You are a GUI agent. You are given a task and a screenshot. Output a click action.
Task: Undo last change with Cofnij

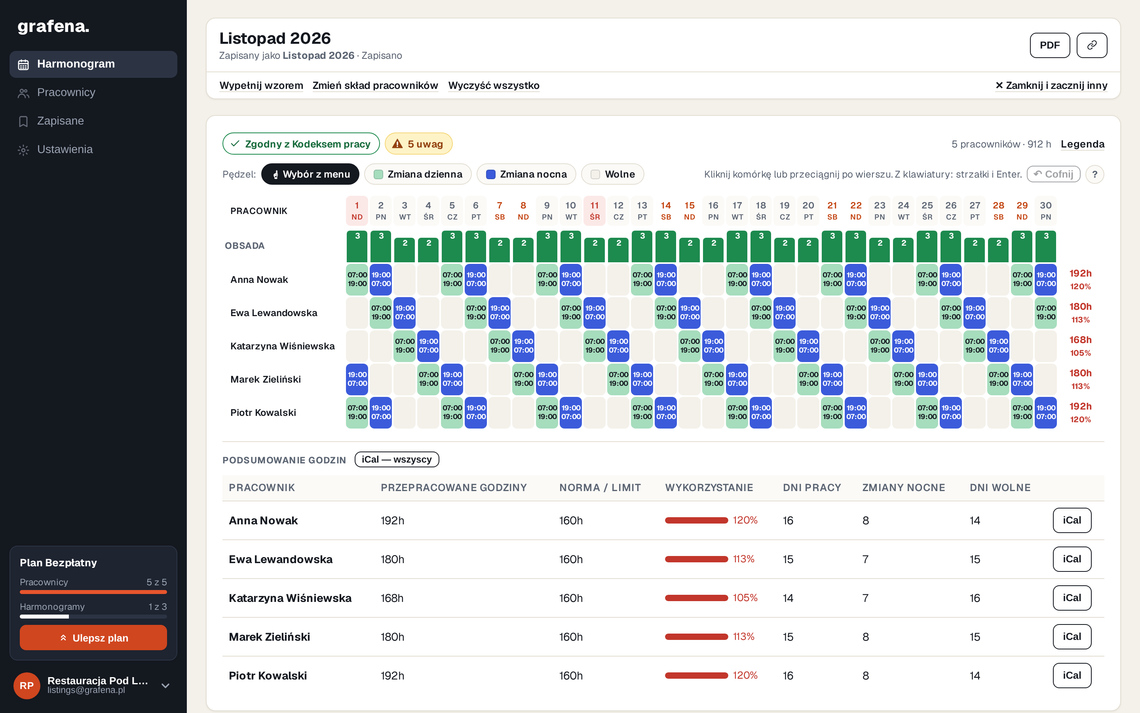tap(1053, 174)
